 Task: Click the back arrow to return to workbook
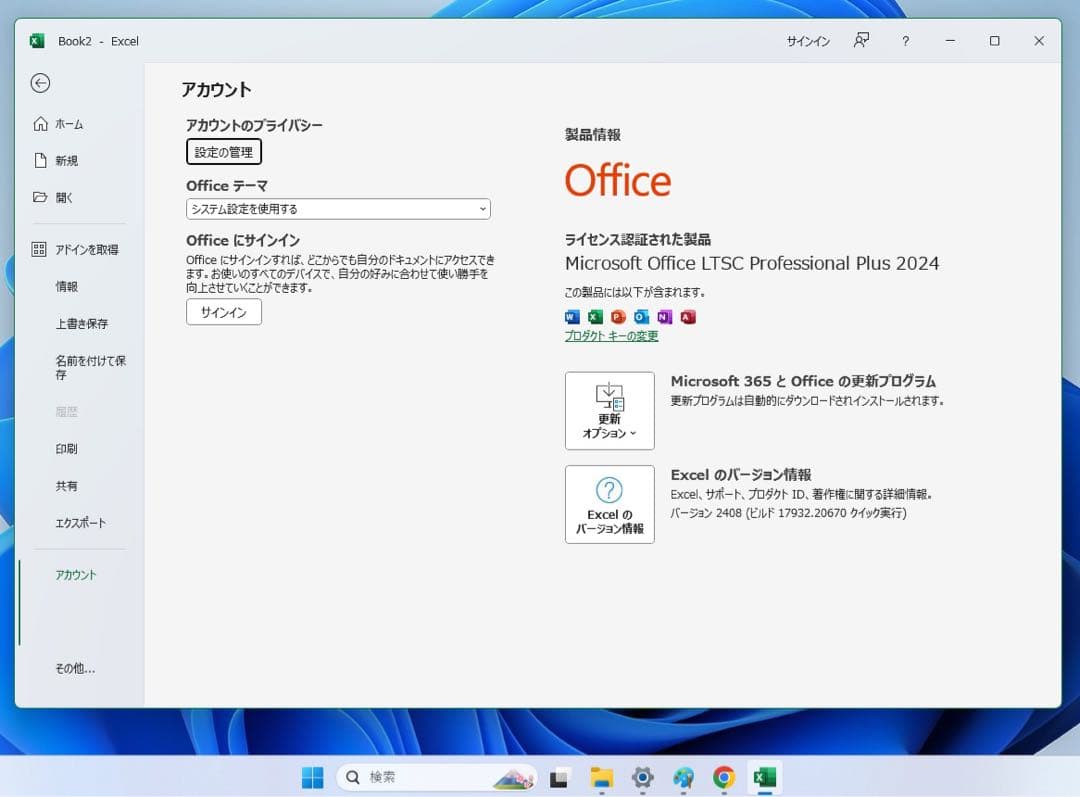tap(40, 83)
